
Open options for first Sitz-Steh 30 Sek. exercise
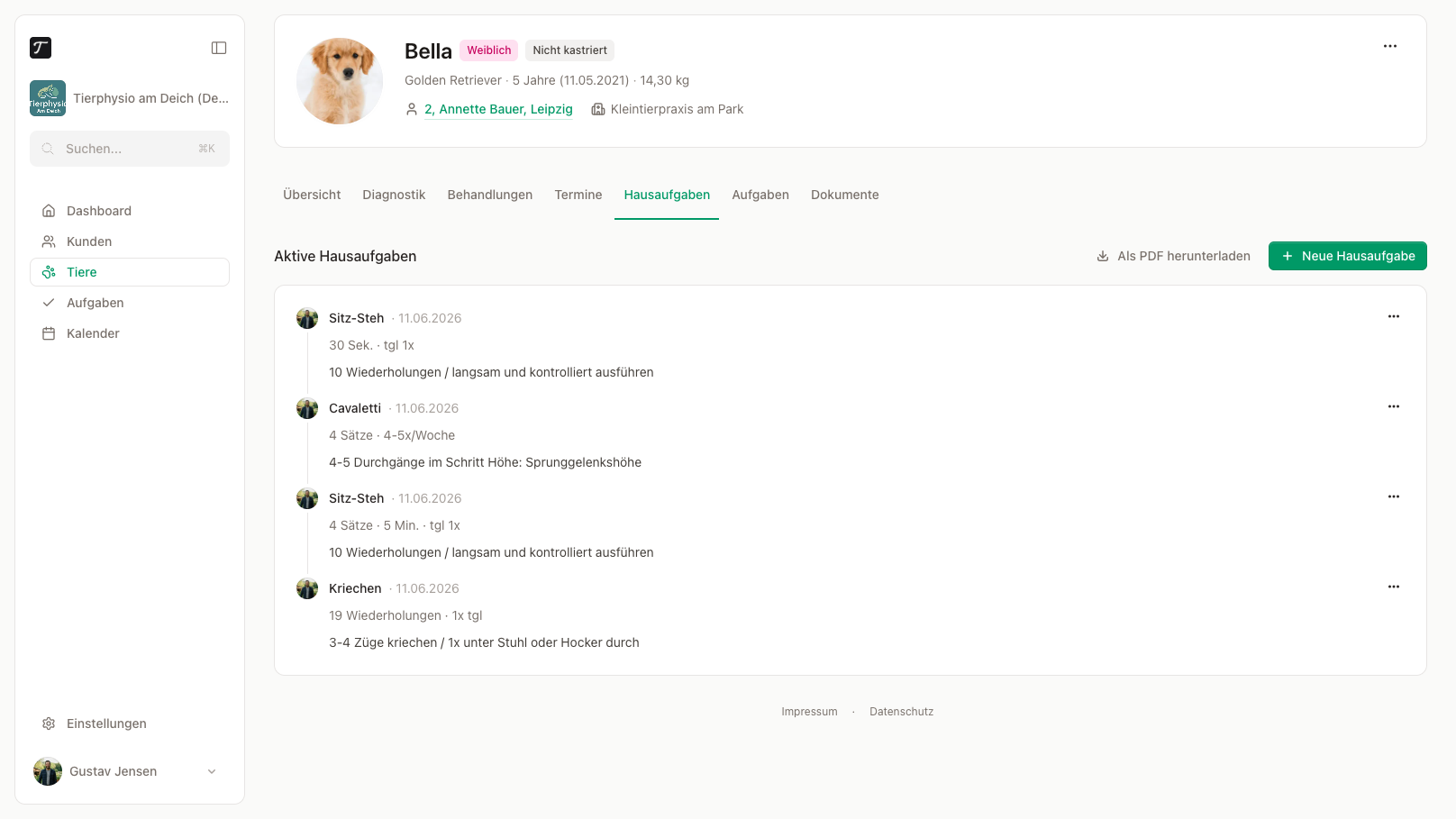tap(1394, 316)
